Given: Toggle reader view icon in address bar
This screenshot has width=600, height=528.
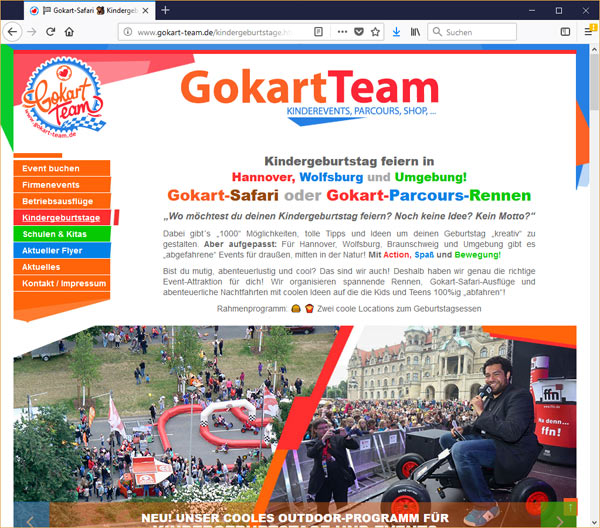Looking at the screenshot, I should coord(318,32).
